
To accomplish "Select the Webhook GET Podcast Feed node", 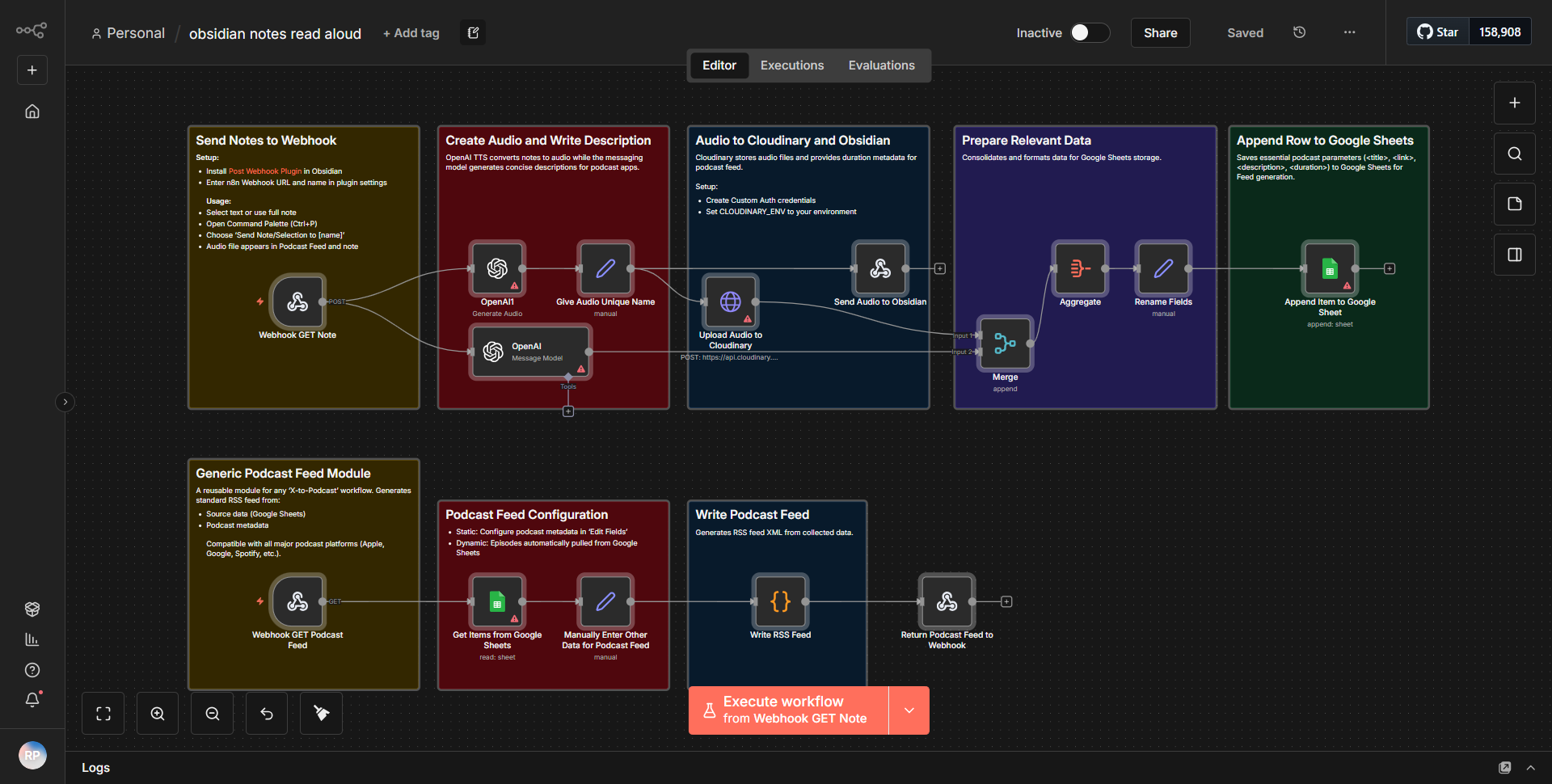I will [297, 601].
